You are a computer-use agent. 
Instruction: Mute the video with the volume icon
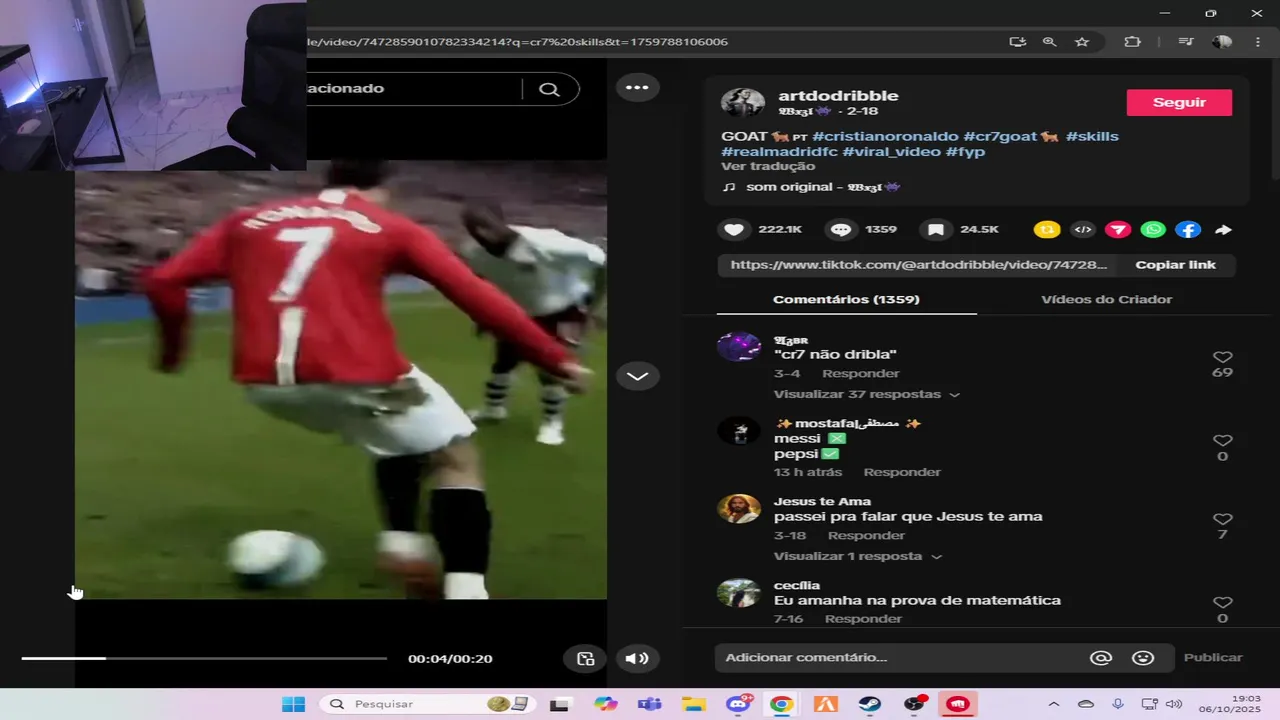[x=637, y=658]
